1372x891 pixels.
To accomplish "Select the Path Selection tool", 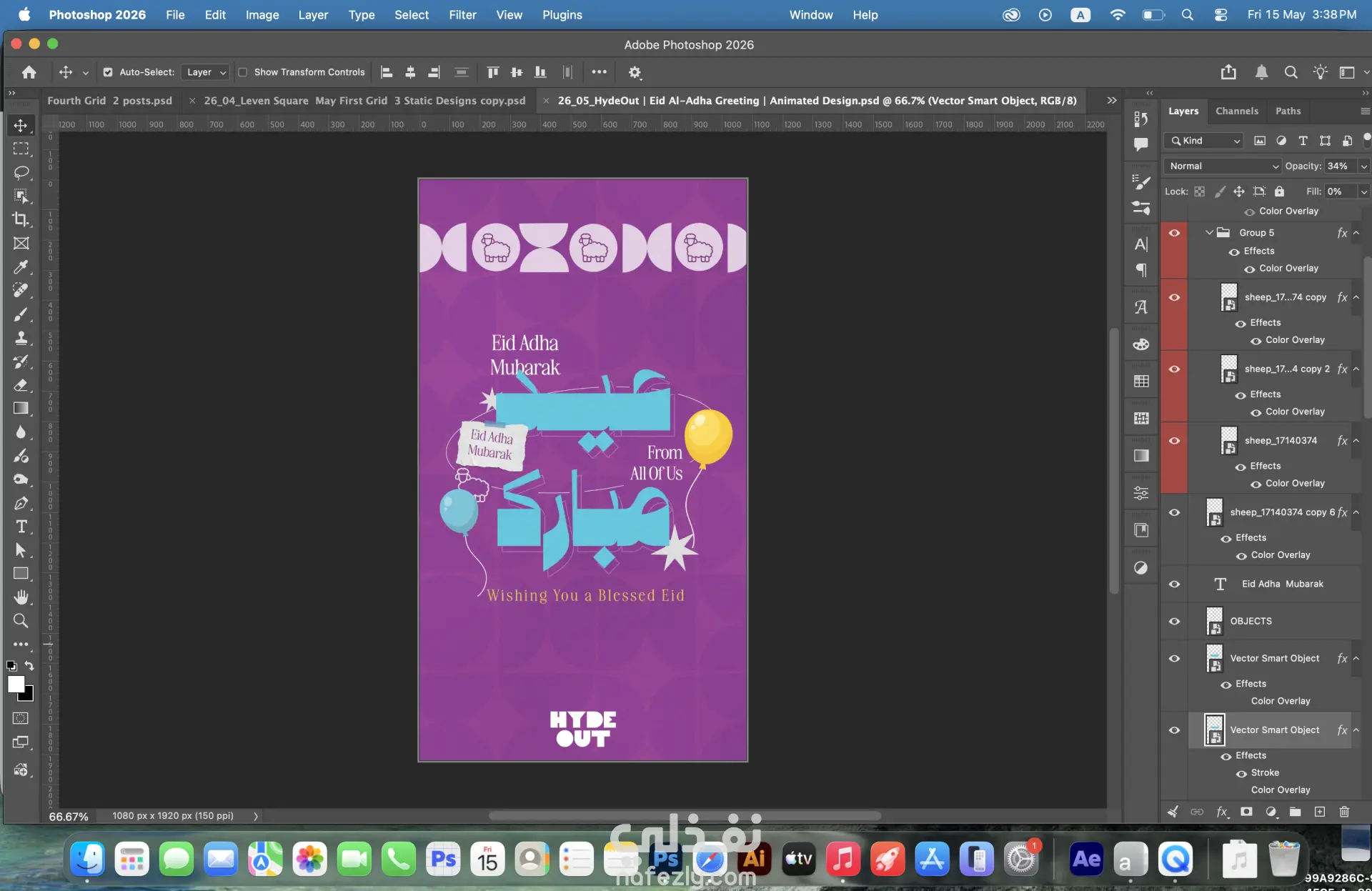I will tap(21, 550).
